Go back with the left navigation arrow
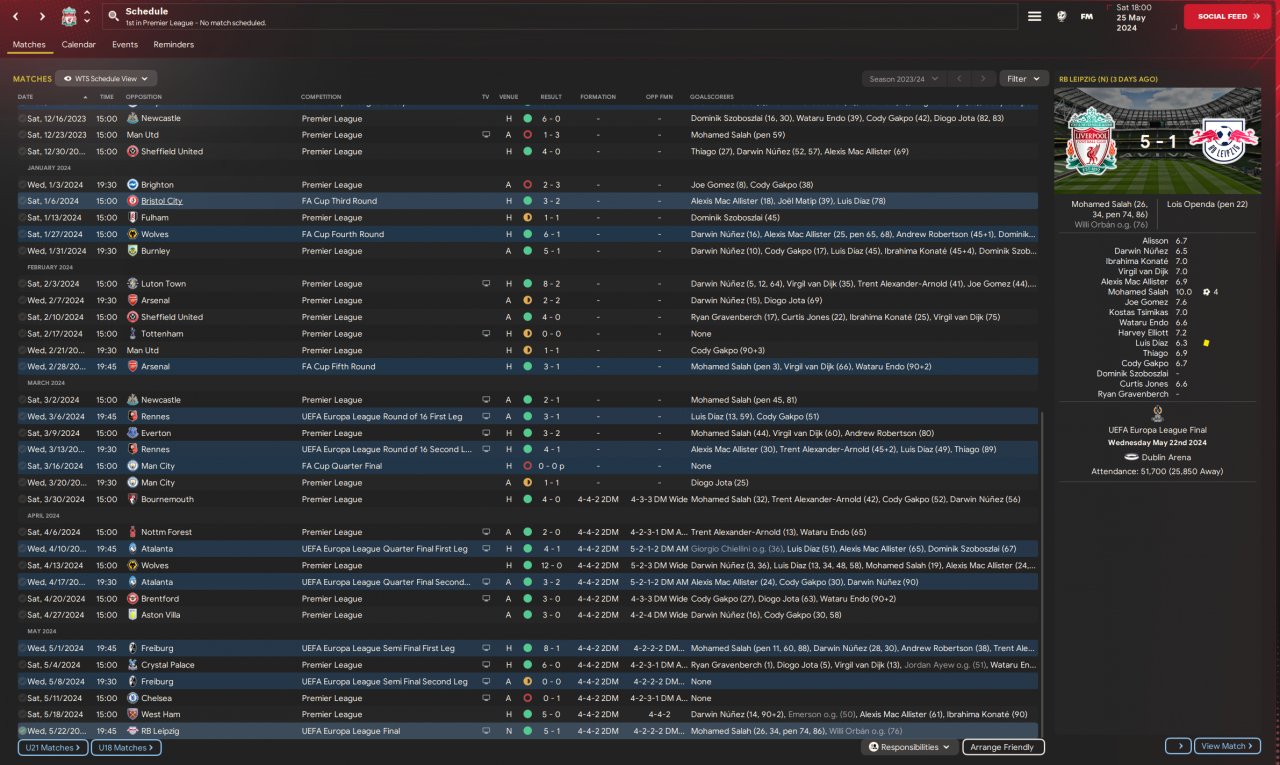 coord(16,17)
